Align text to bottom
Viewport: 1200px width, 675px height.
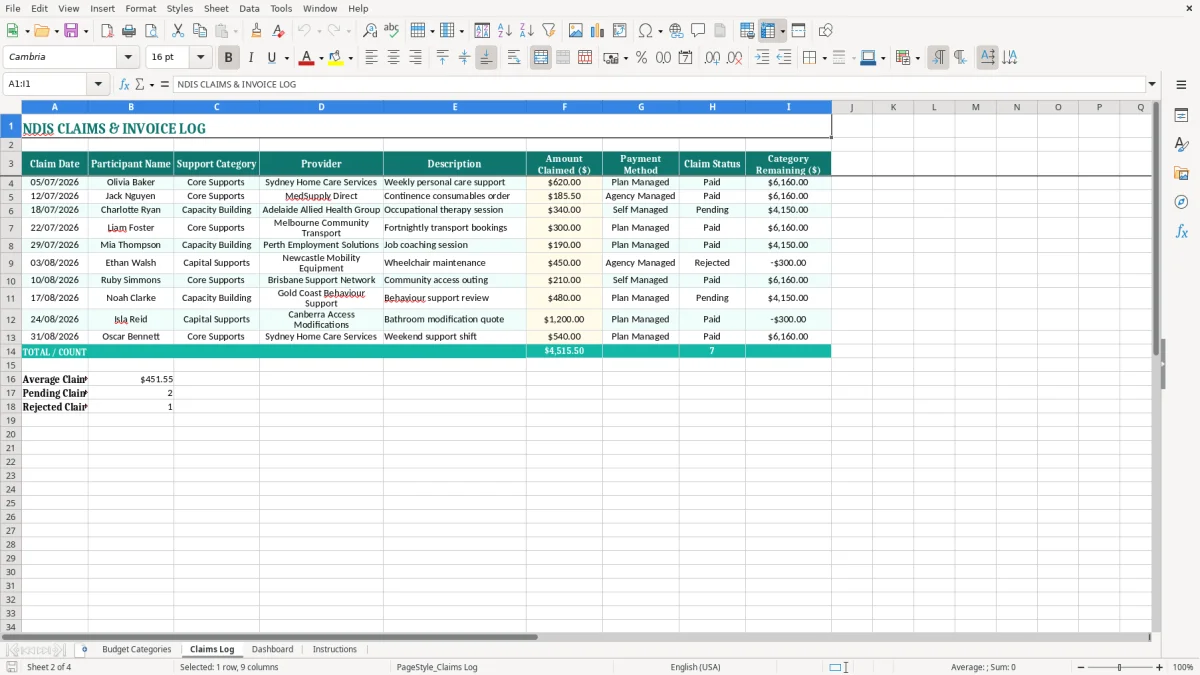(486, 58)
